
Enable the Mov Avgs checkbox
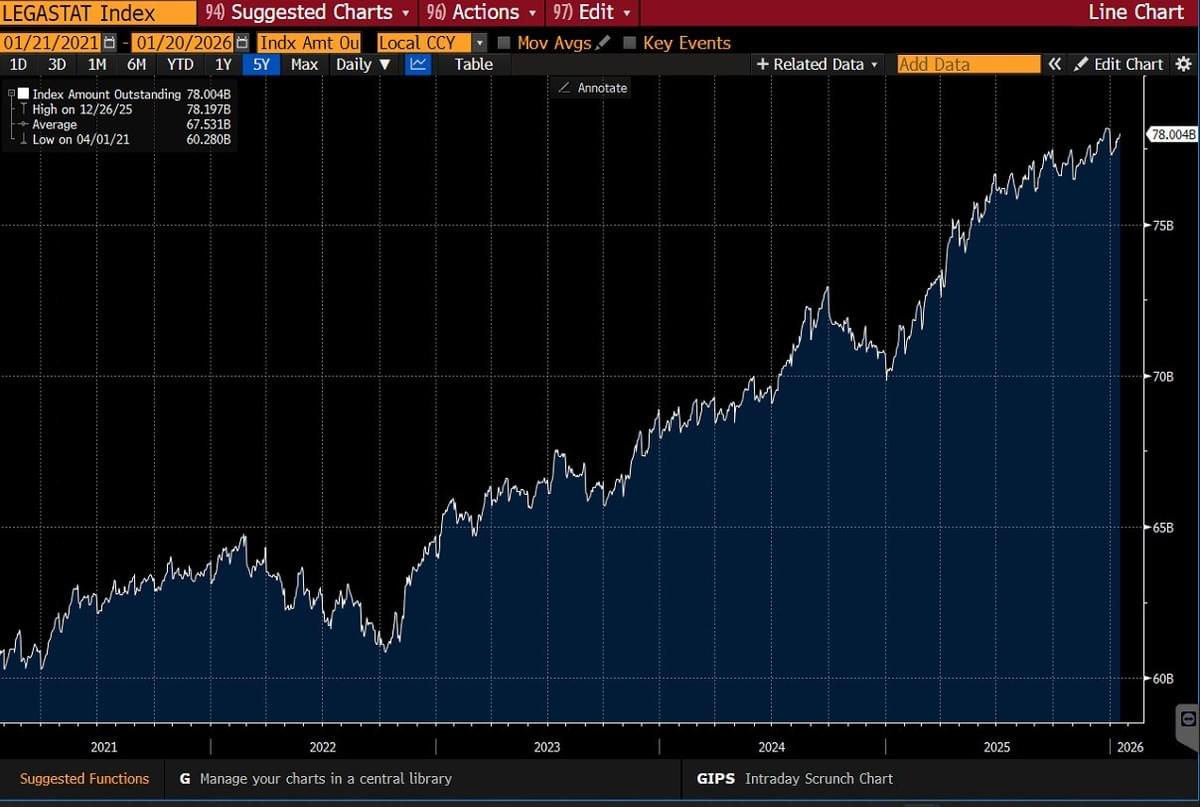click(504, 43)
